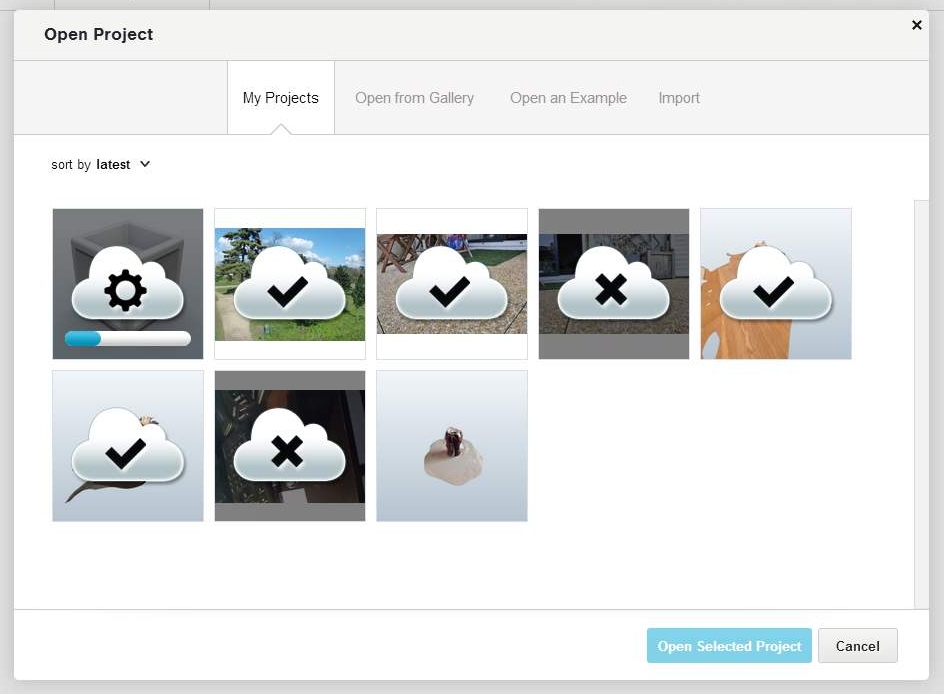The height and width of the screenshot is (694, 944).
Task: Click the progress bar on processing project
Action: tap(128, 339)
